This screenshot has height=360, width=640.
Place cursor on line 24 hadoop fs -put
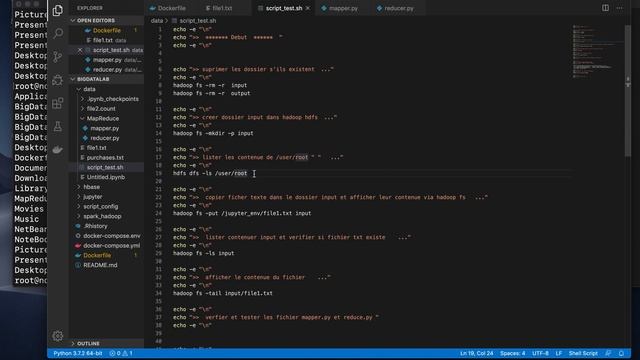(242, 213)
